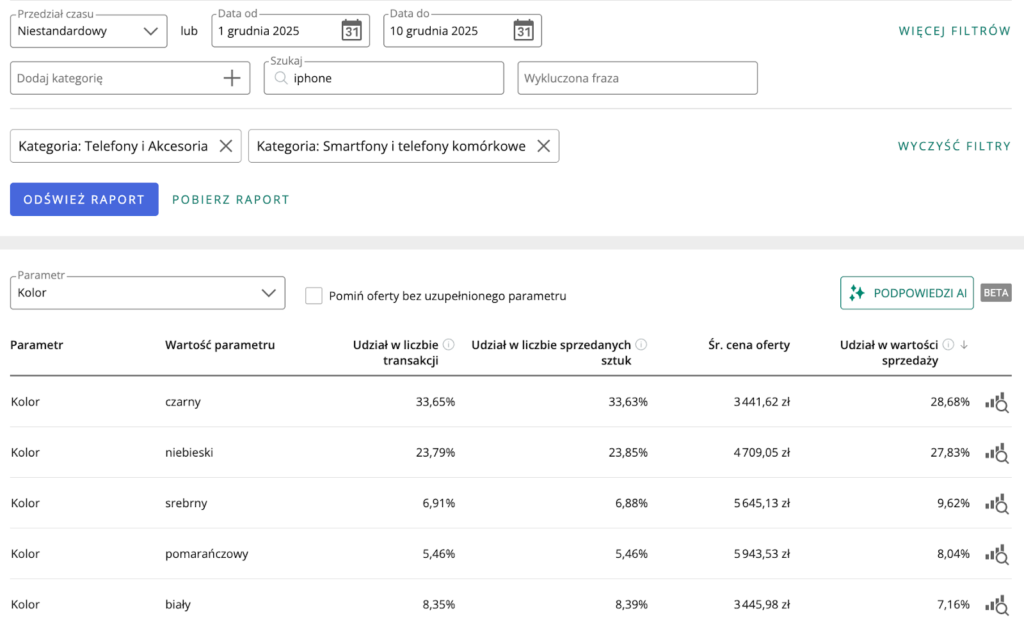Expand the 'Przedział czasu' dropdown
Image resolution: width=1024 pixels, height=627 pixels.
click(x=88, y=31)
